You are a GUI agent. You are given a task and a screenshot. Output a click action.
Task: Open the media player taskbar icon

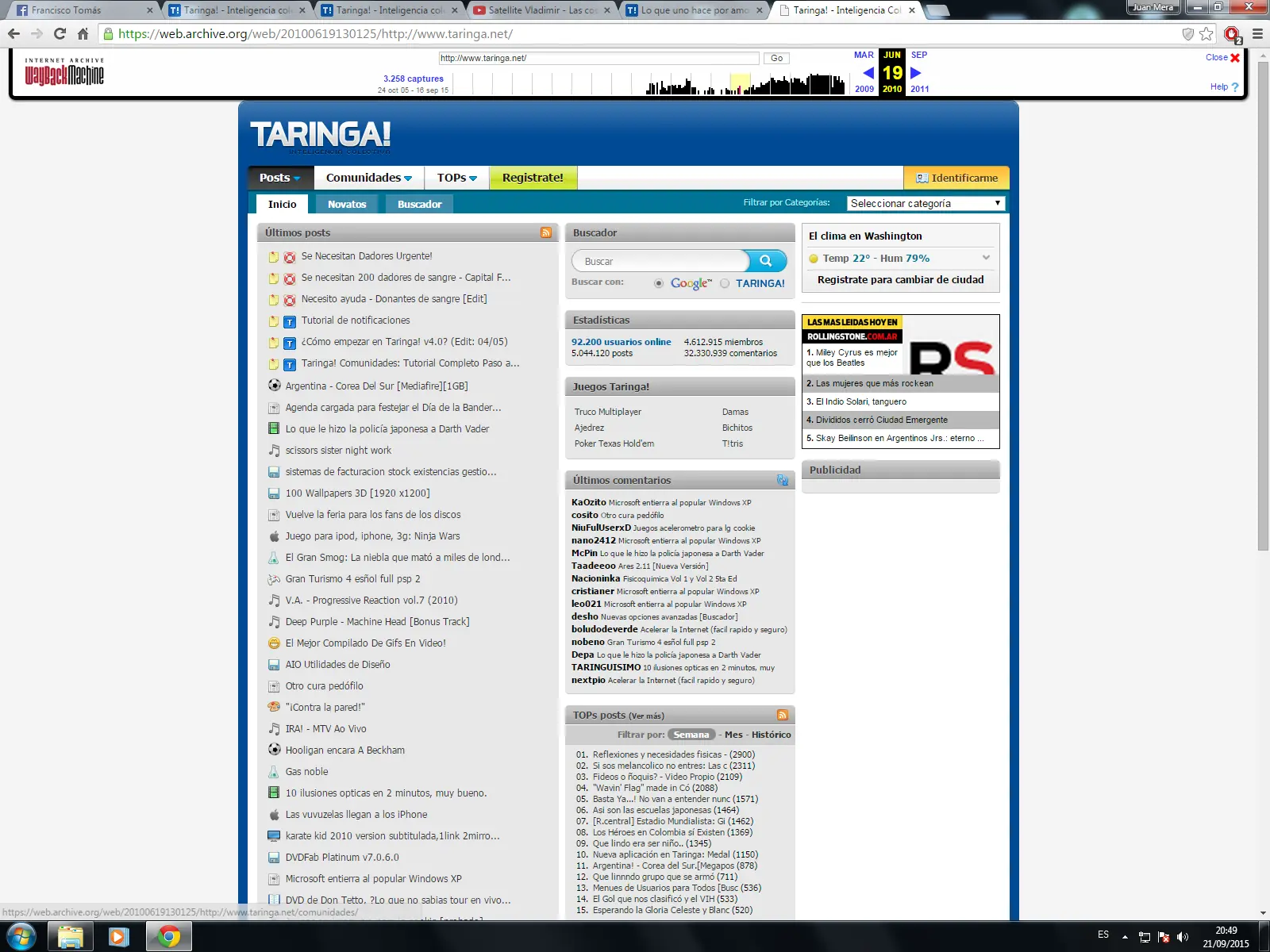point(119,937)
